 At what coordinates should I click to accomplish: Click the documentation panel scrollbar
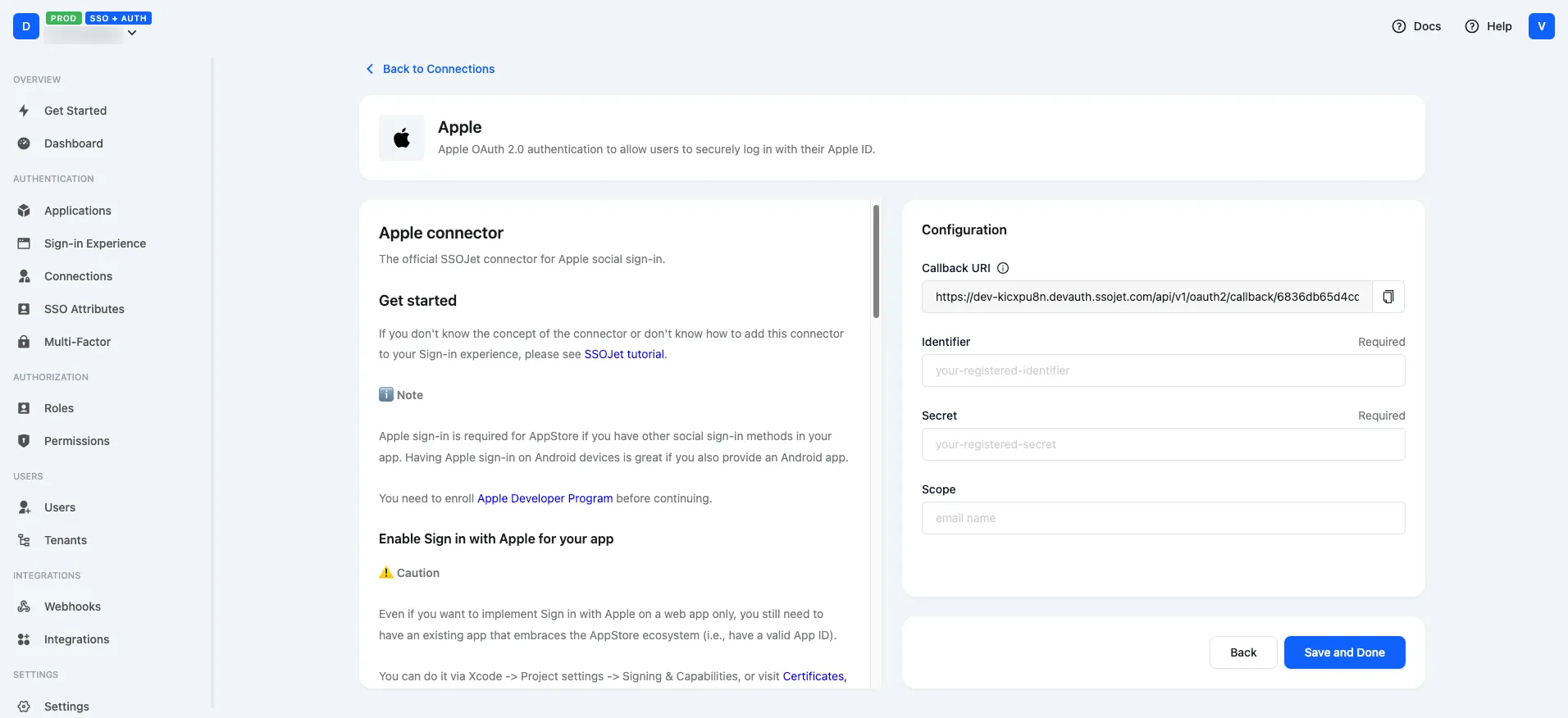click(876, 261)
